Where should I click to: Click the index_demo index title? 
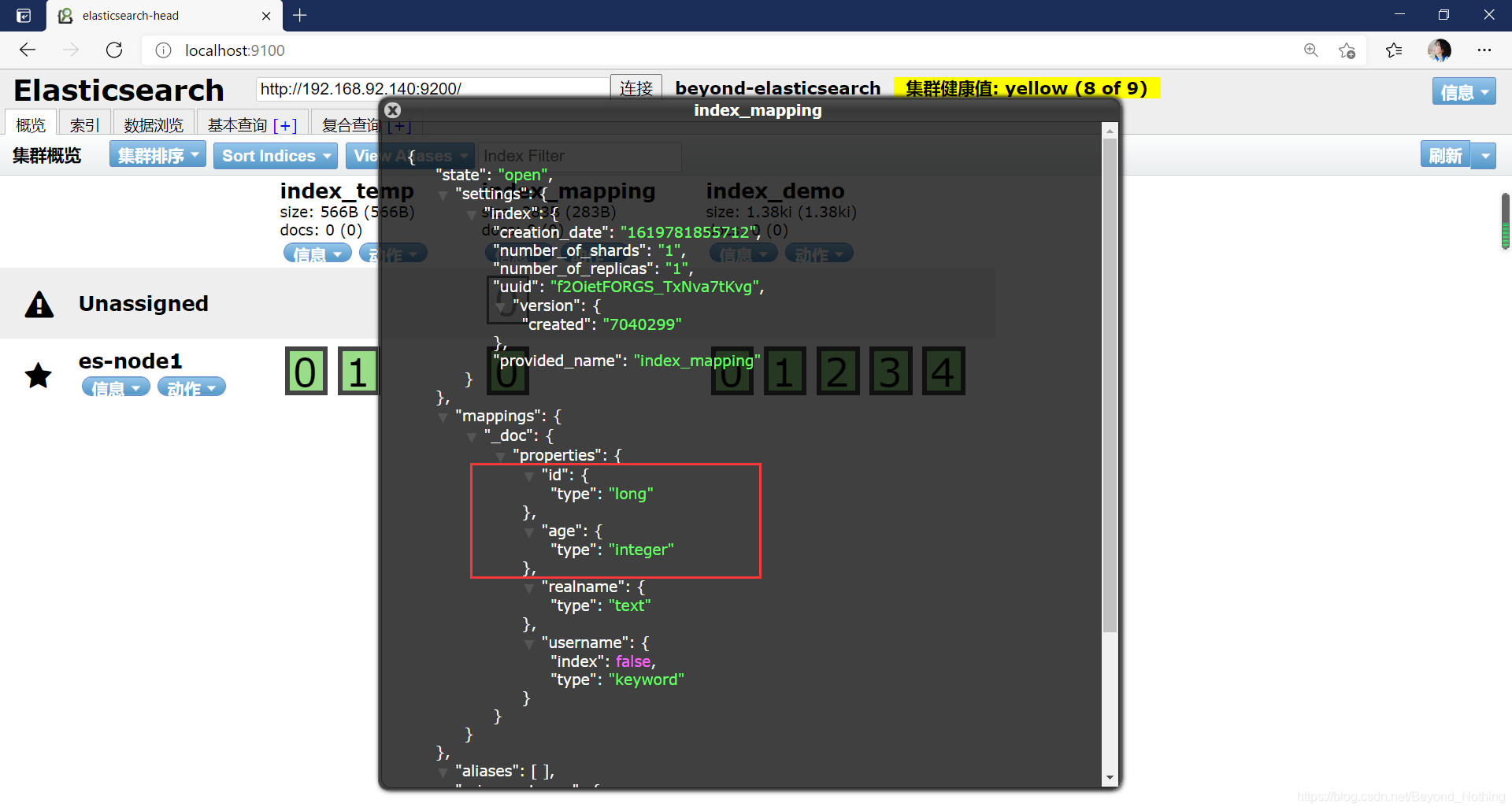775,191
